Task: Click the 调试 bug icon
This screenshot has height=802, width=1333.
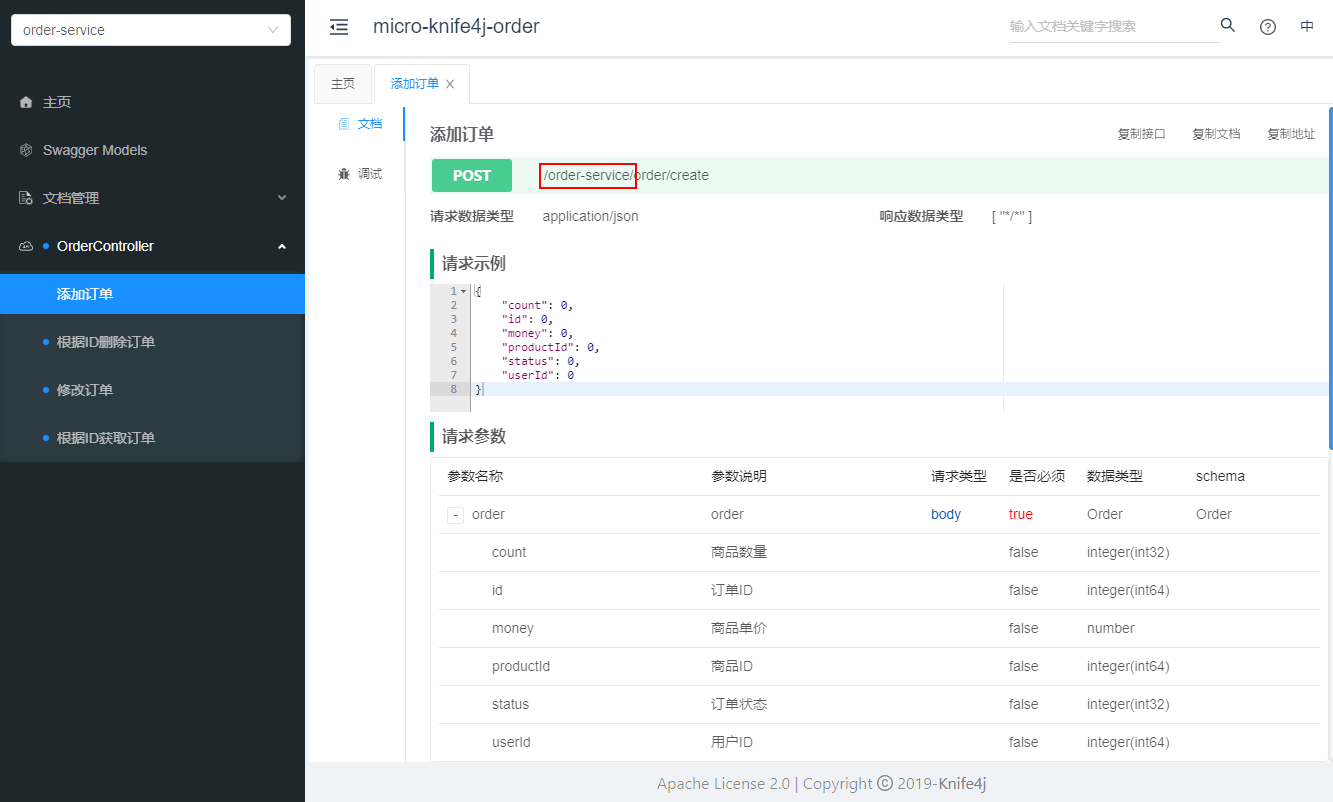Action: point(344,174)
